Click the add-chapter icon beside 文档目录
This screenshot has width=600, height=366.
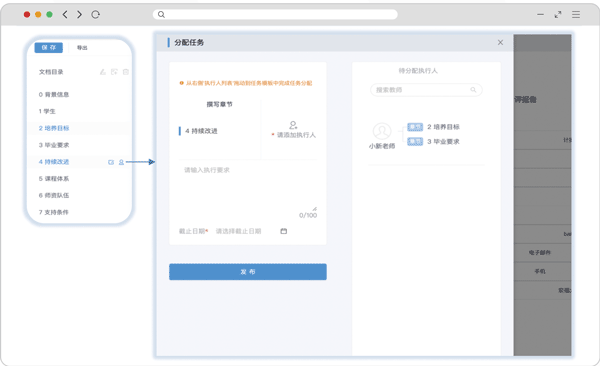(x=114, y=72)
